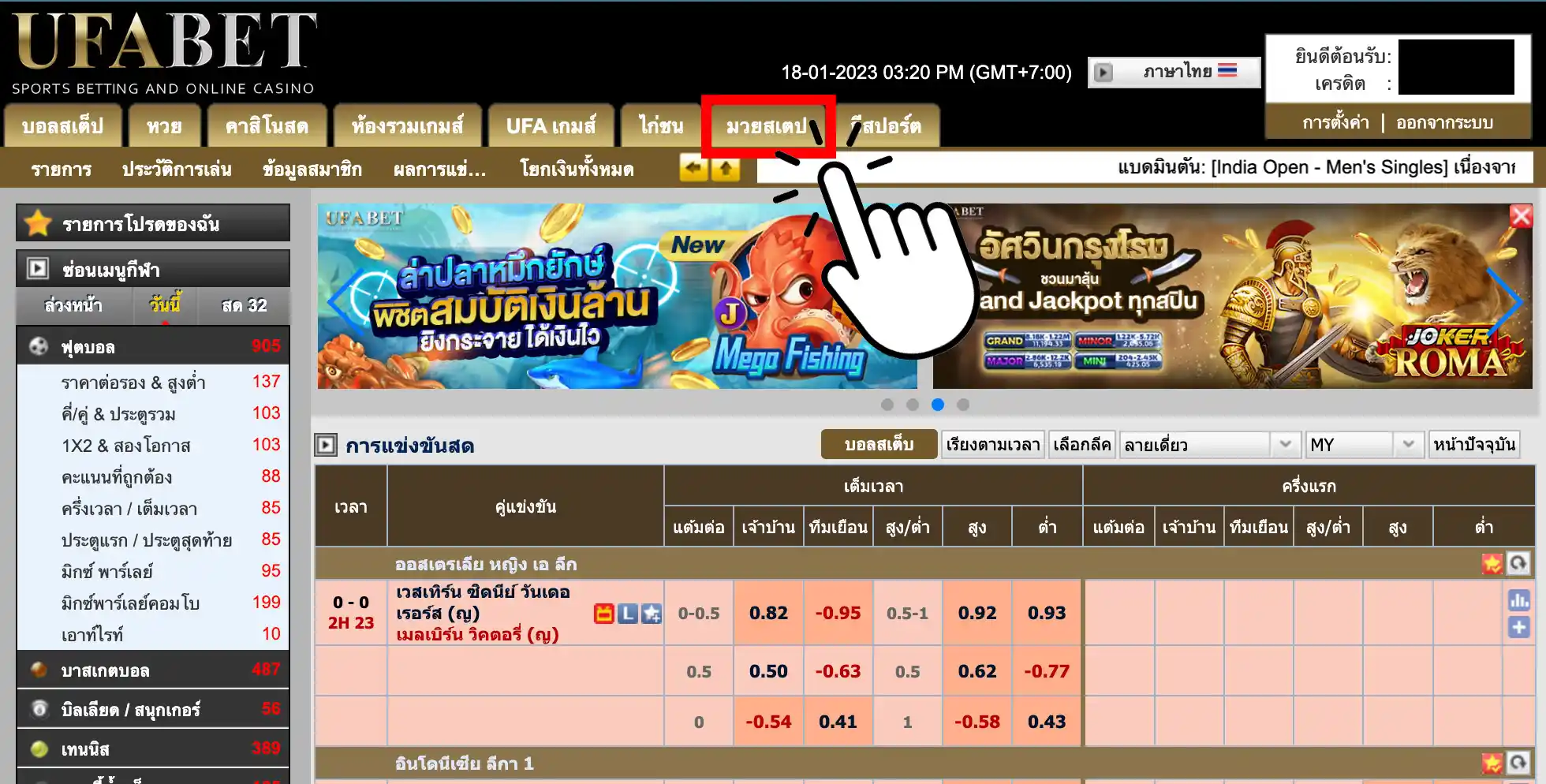Screen dimensions: 1546x784
Task: Click the Mega Fishing banner image
Action: 617,296
